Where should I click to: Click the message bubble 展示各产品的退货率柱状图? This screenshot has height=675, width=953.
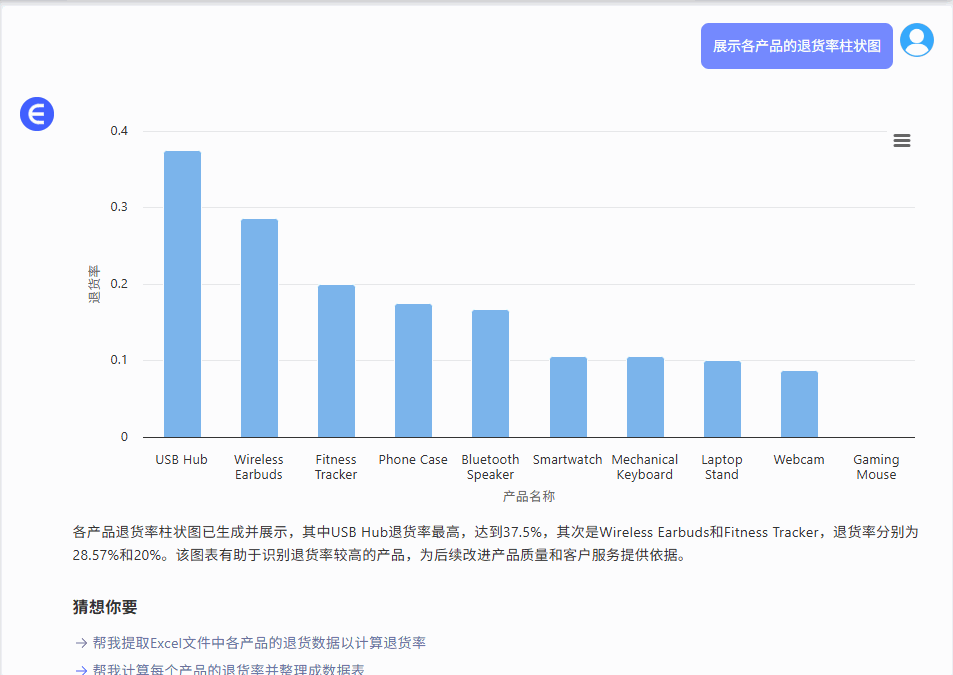pos(796,46)
